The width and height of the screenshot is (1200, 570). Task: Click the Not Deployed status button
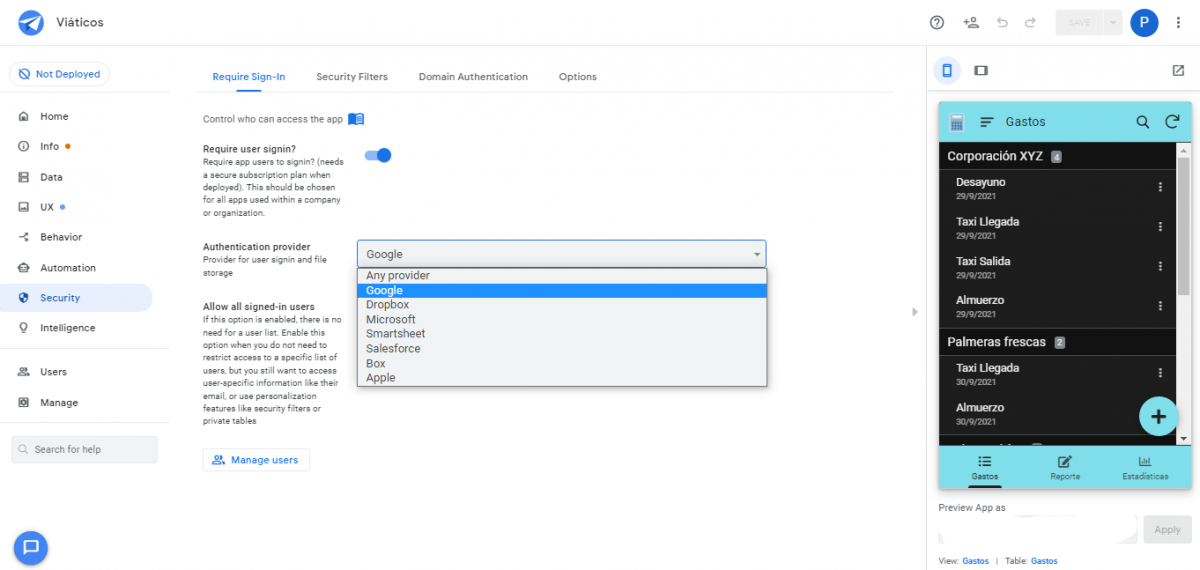tap(59, 74)
